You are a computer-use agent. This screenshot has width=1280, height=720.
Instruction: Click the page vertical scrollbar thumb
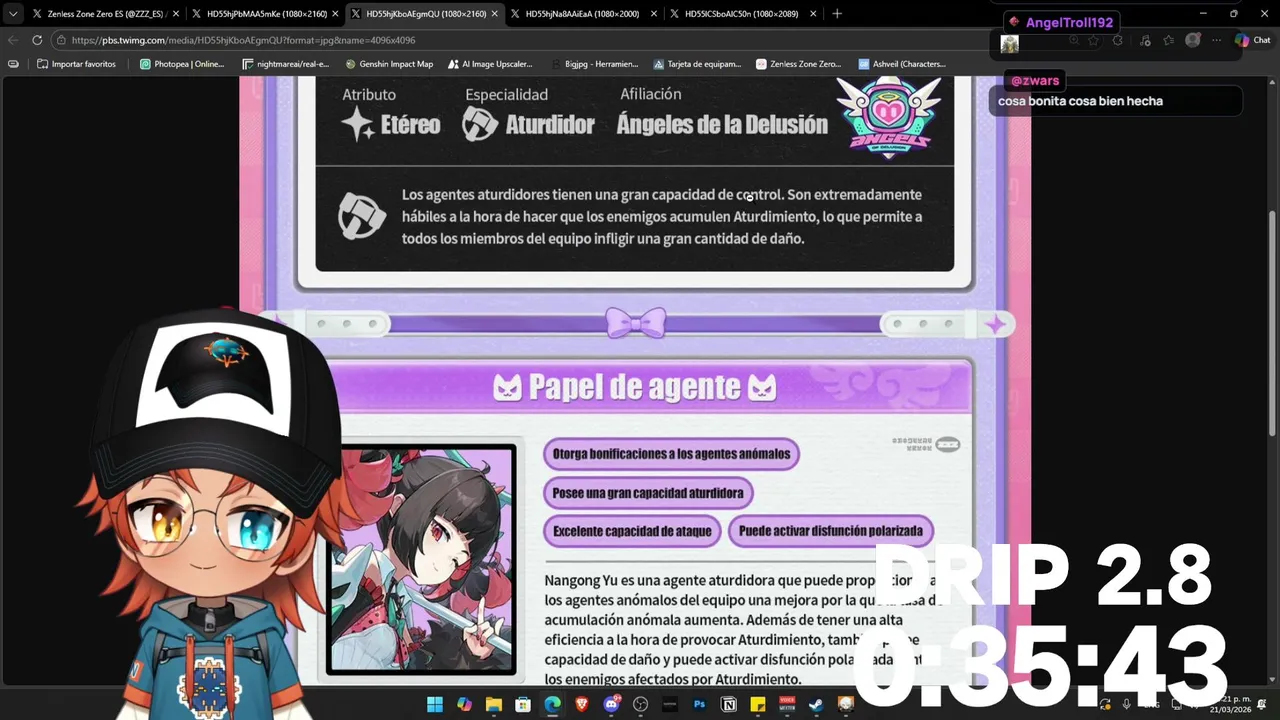point(1273,322)
